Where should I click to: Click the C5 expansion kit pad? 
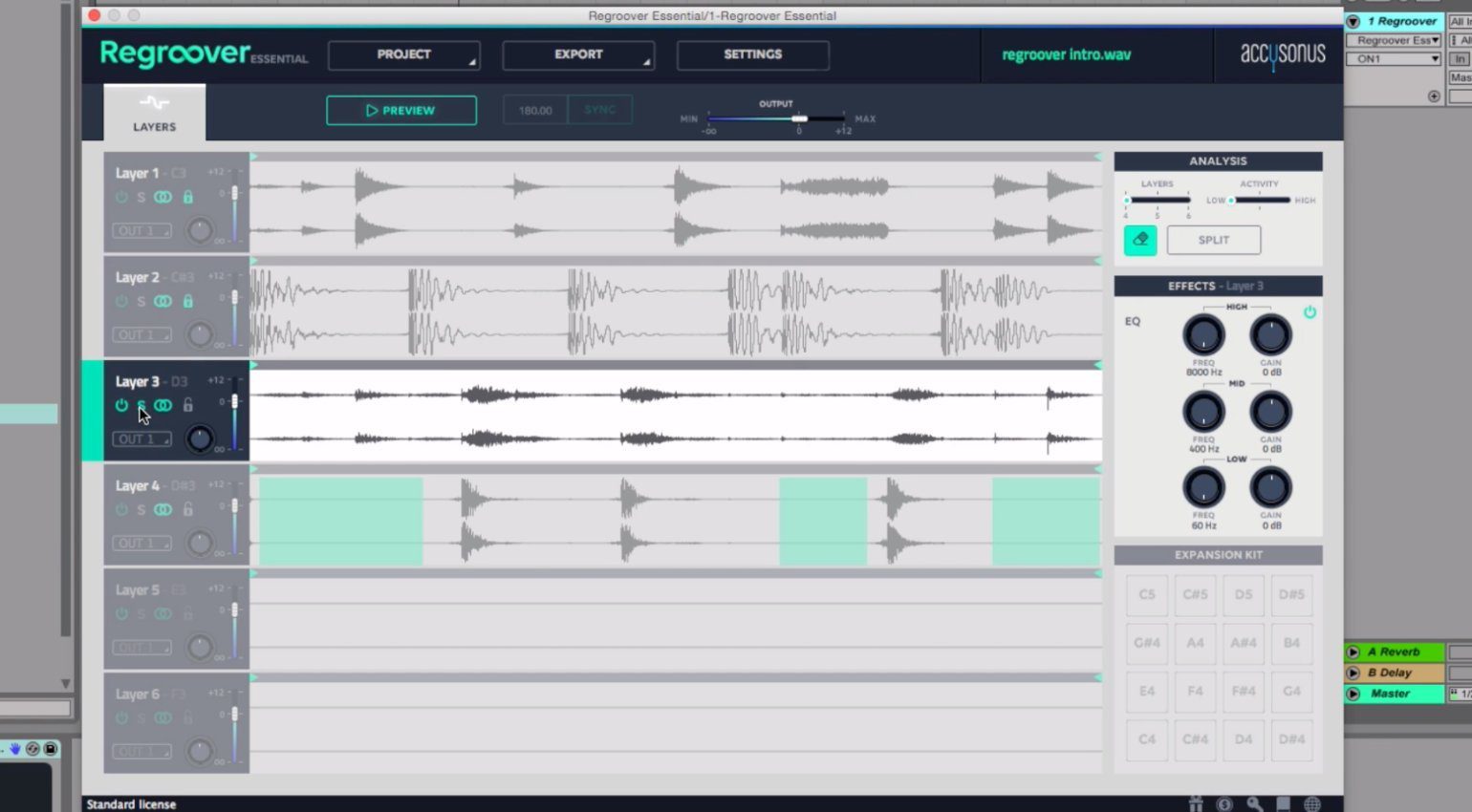pyautogui.click(x=1147, y=594)
